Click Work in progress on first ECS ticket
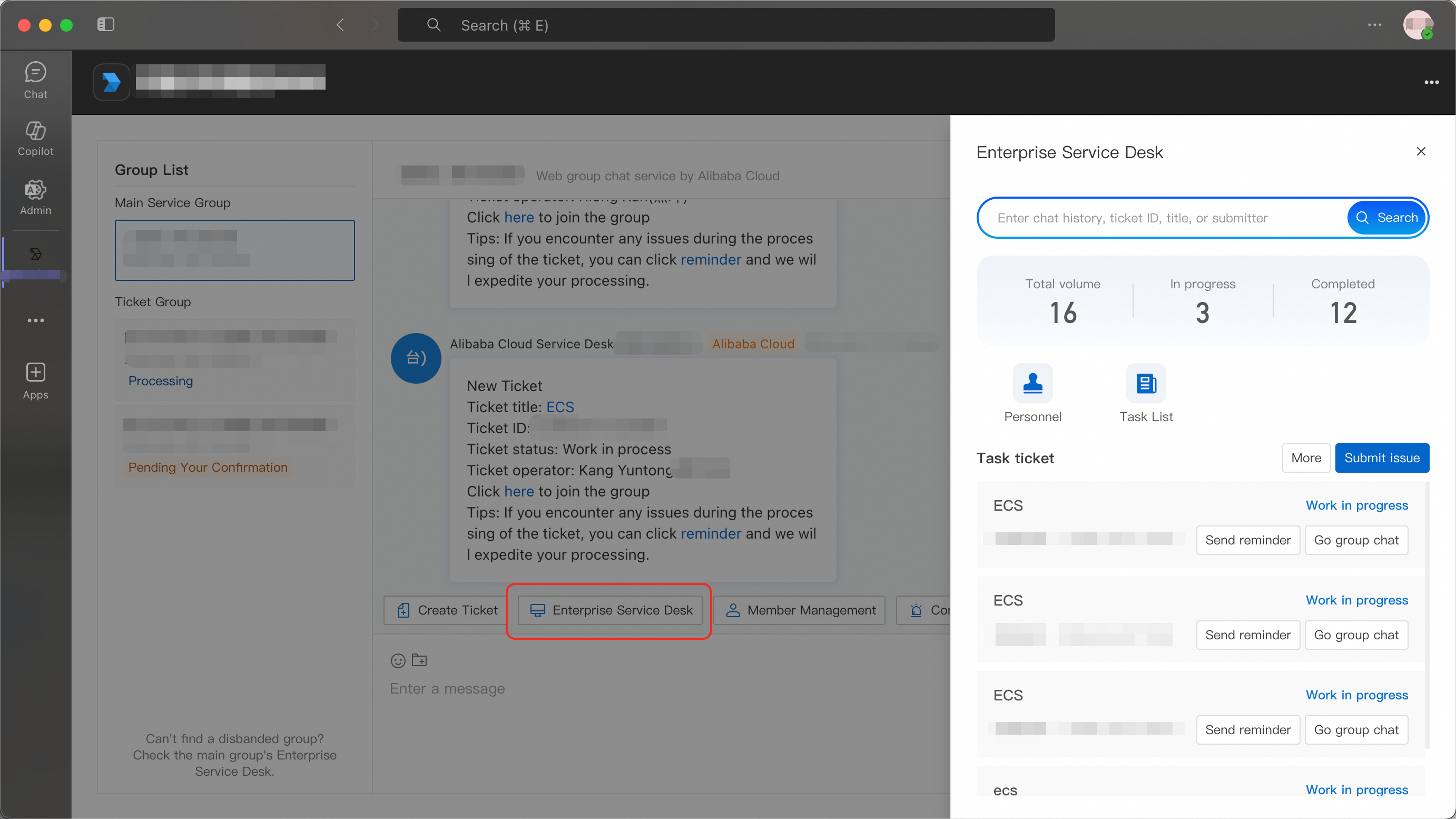This screenshot has width=1456, height=819. point(1356,505)
